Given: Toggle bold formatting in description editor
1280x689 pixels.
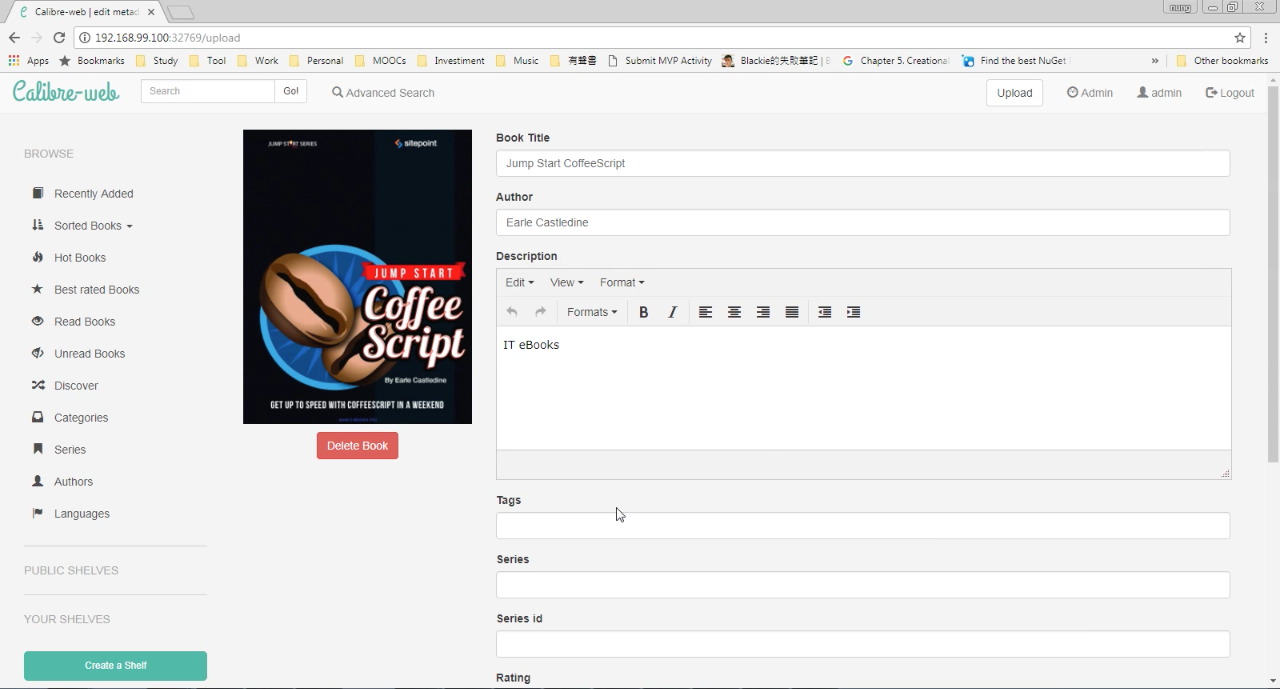Looking at the screenshot, I should point(644,312).
